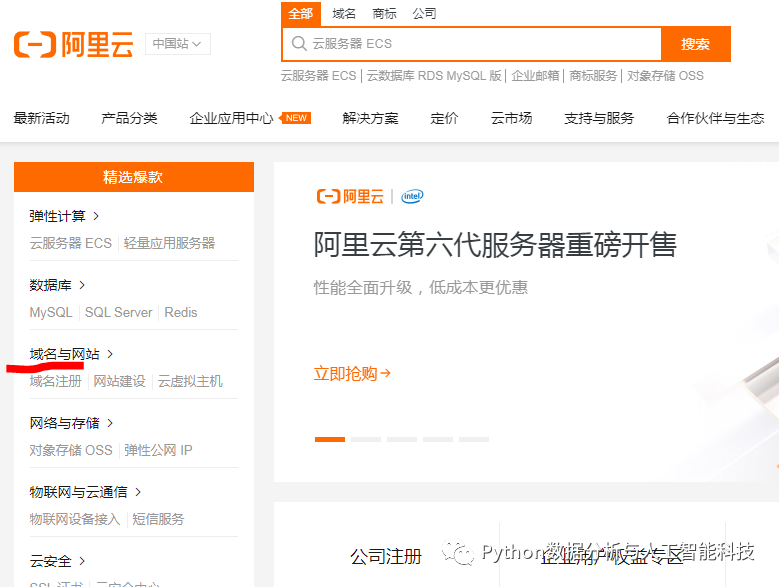Open the 定价 nav item
The width and height of the screenshot is (779, 587).
(444, 118)
